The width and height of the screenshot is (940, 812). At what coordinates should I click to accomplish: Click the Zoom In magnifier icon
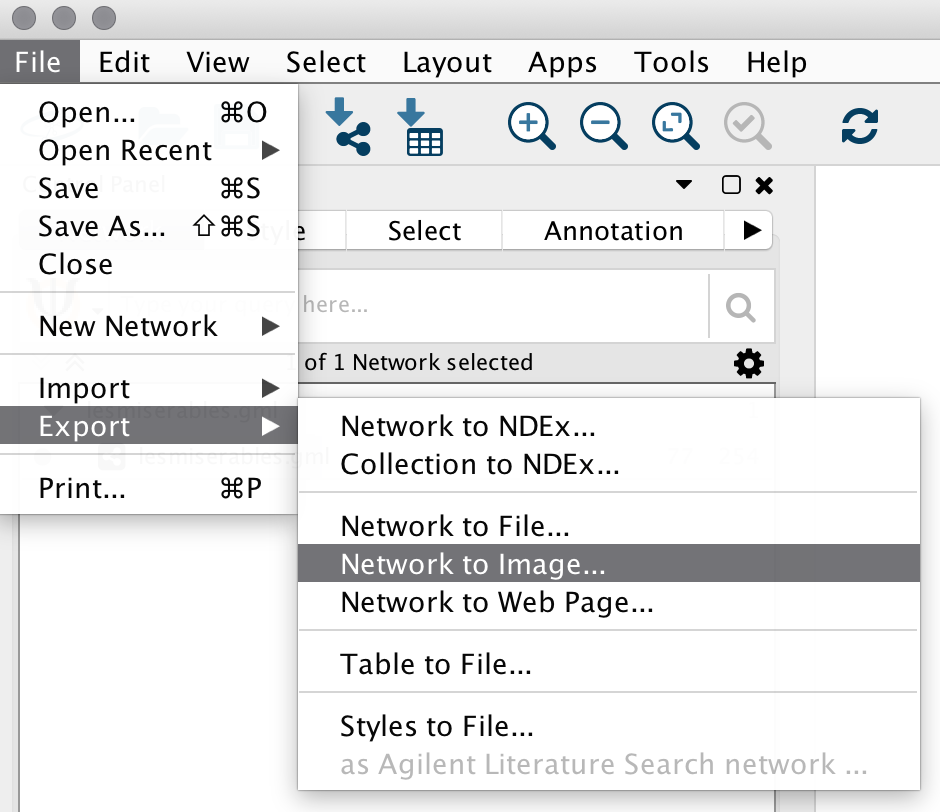531,126
